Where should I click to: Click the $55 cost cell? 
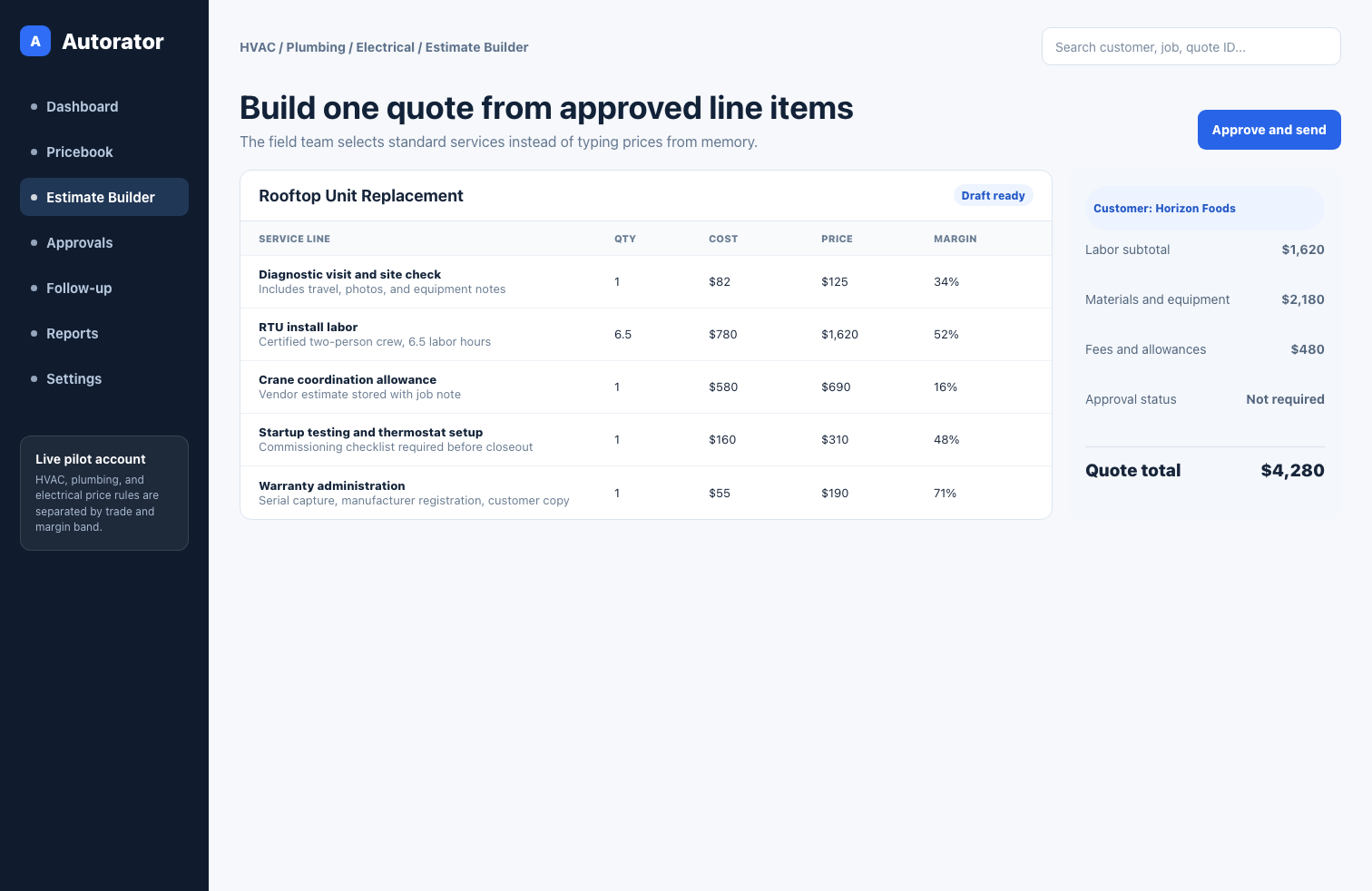(x=720, y=493)
